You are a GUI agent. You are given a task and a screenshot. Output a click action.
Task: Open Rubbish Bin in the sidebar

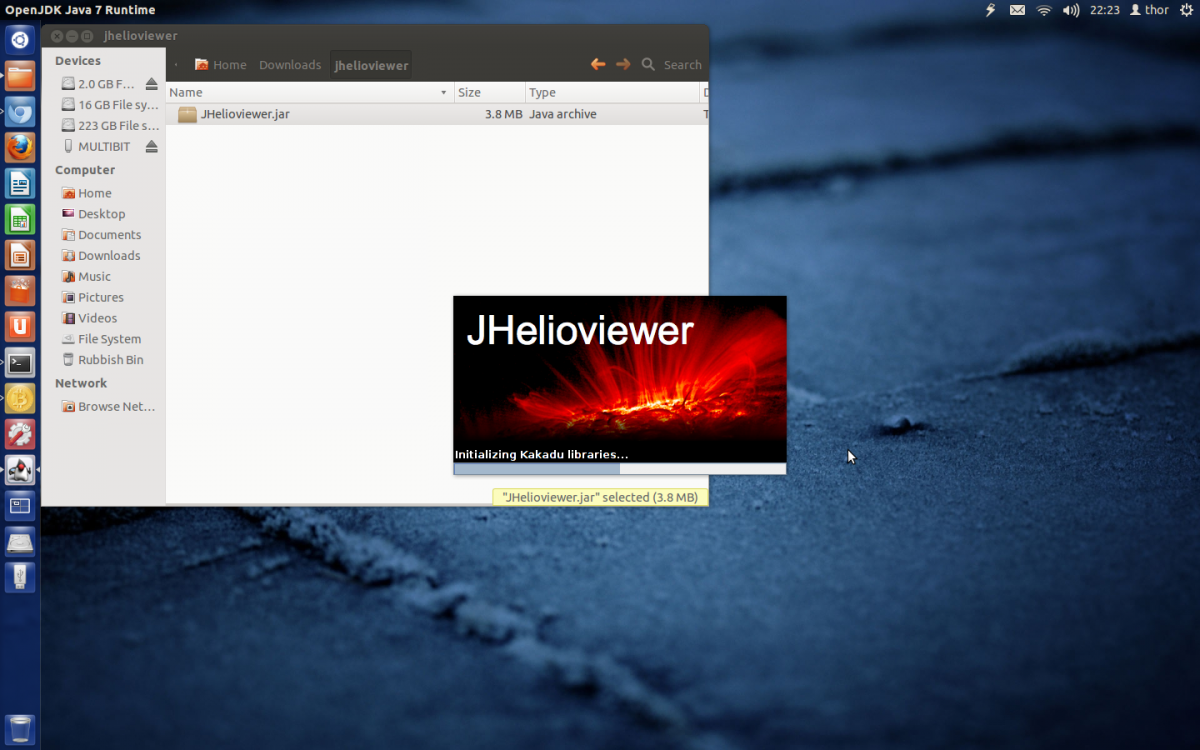click(x=102, y=360)
